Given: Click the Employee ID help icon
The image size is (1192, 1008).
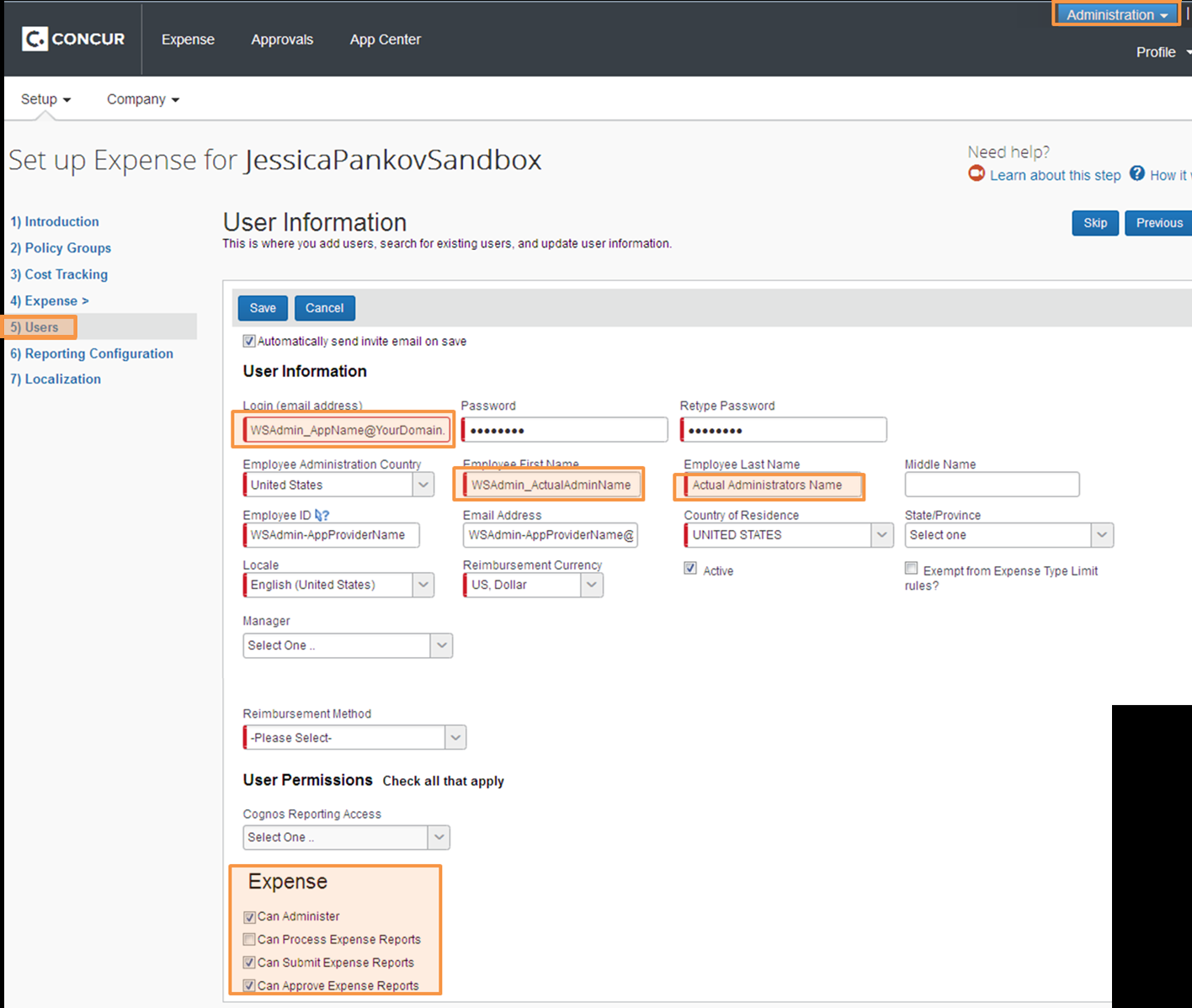Looking at the screenshot, I should (322, 515).
